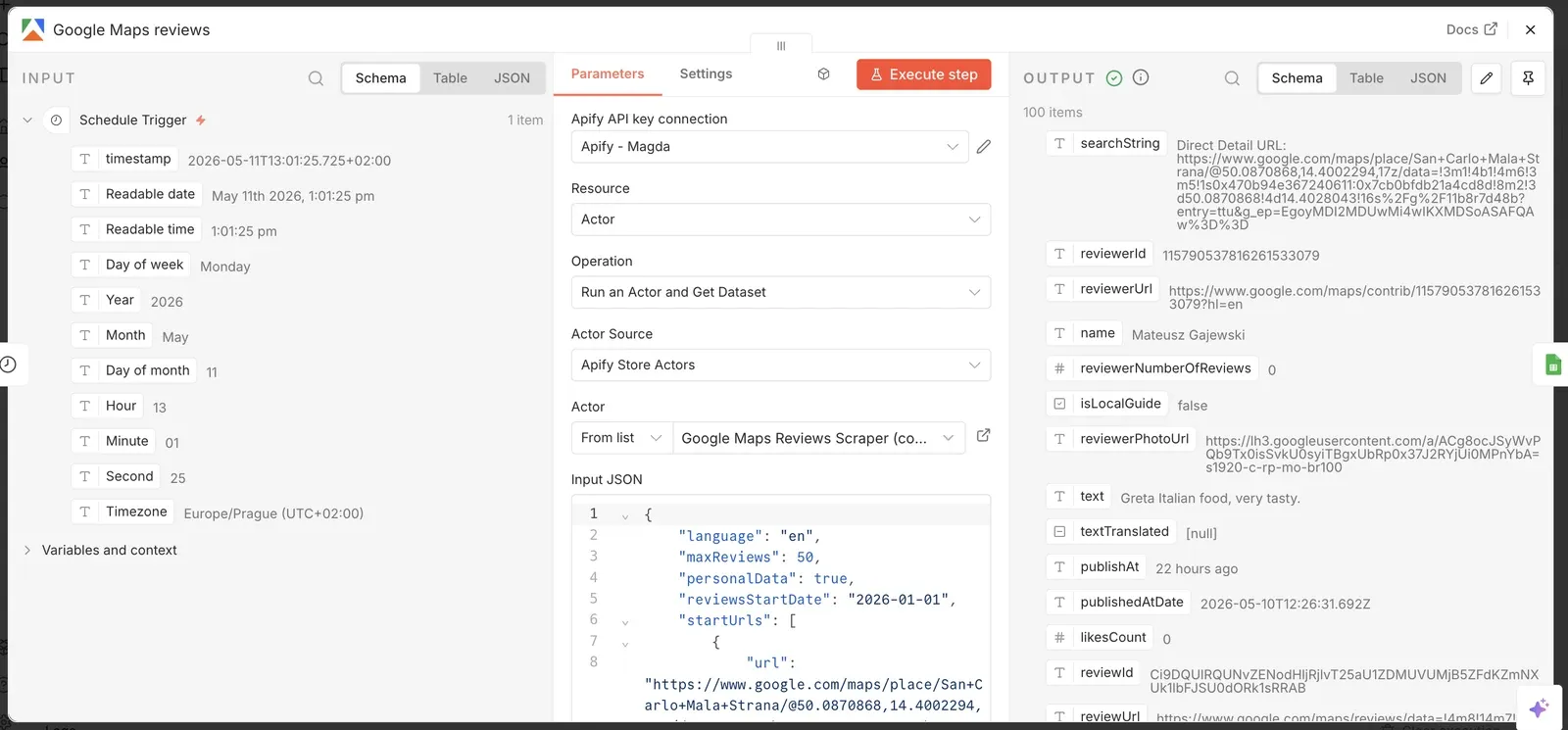Show output as JSON view

pyautogui.click(x=1428, y=78)
